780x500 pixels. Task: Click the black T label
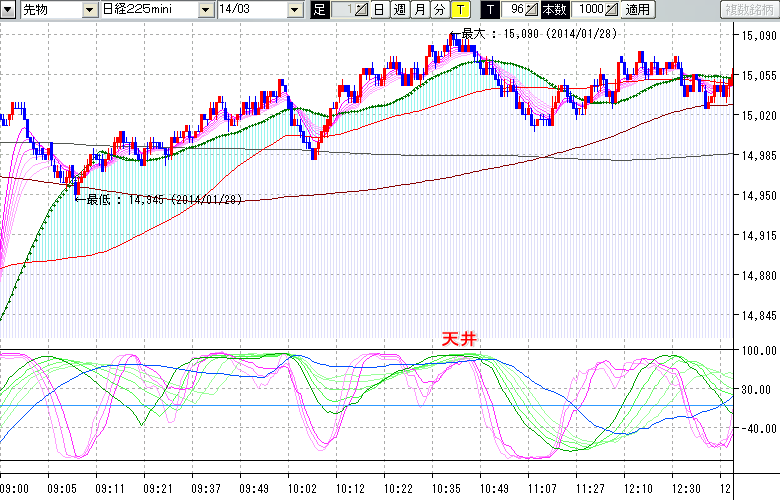click(490, 9)
